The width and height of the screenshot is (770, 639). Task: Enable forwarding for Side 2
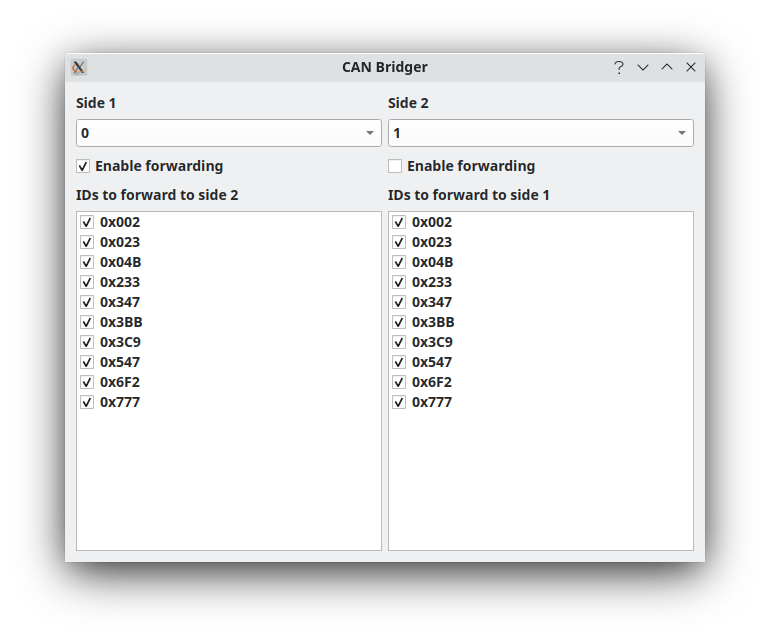pyautogui.click(x=395, y=166)
